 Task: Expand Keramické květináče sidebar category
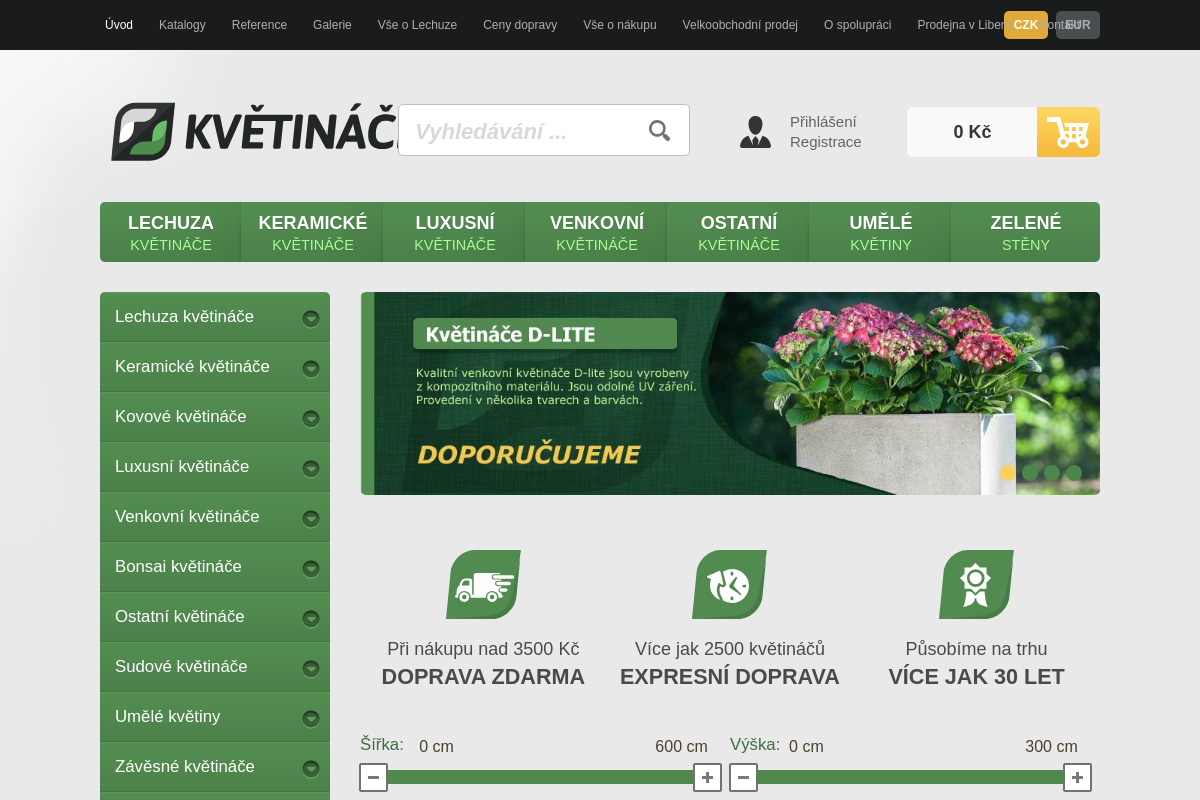pyautogui.click(x=311, y=368)
